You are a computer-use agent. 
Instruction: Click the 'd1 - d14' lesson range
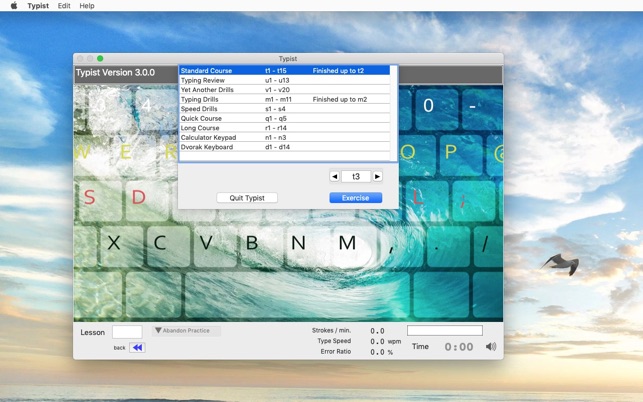pyautogui.click(x=277, y=147)
